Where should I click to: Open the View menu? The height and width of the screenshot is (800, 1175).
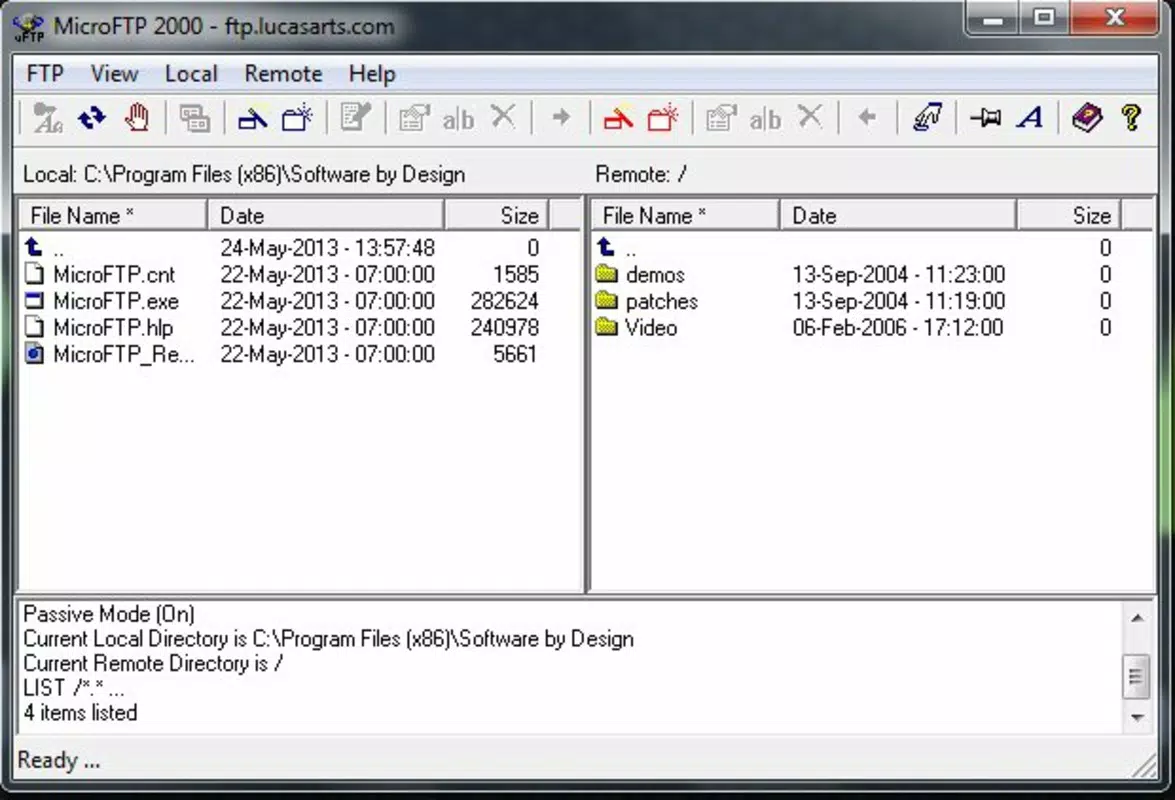[x=114, y=73]
